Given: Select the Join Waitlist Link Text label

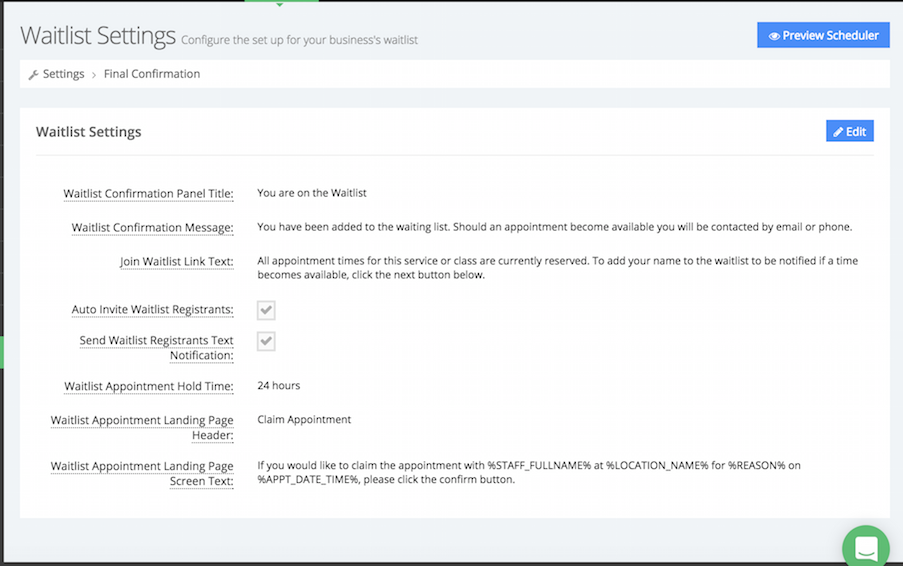Looking at the screenshot, I should click(x=175, y=262).
